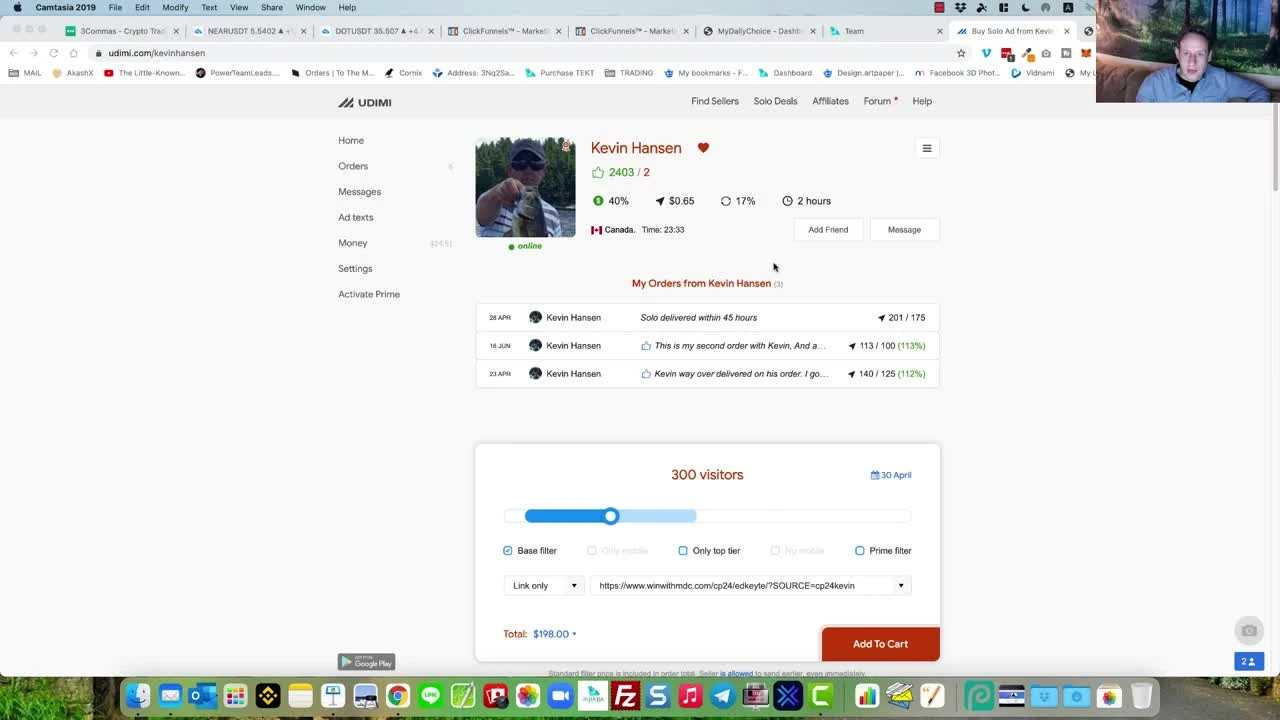
Task: Switch to the MyDailyChoice Dashboard tab
Action: tap(760, 31)
